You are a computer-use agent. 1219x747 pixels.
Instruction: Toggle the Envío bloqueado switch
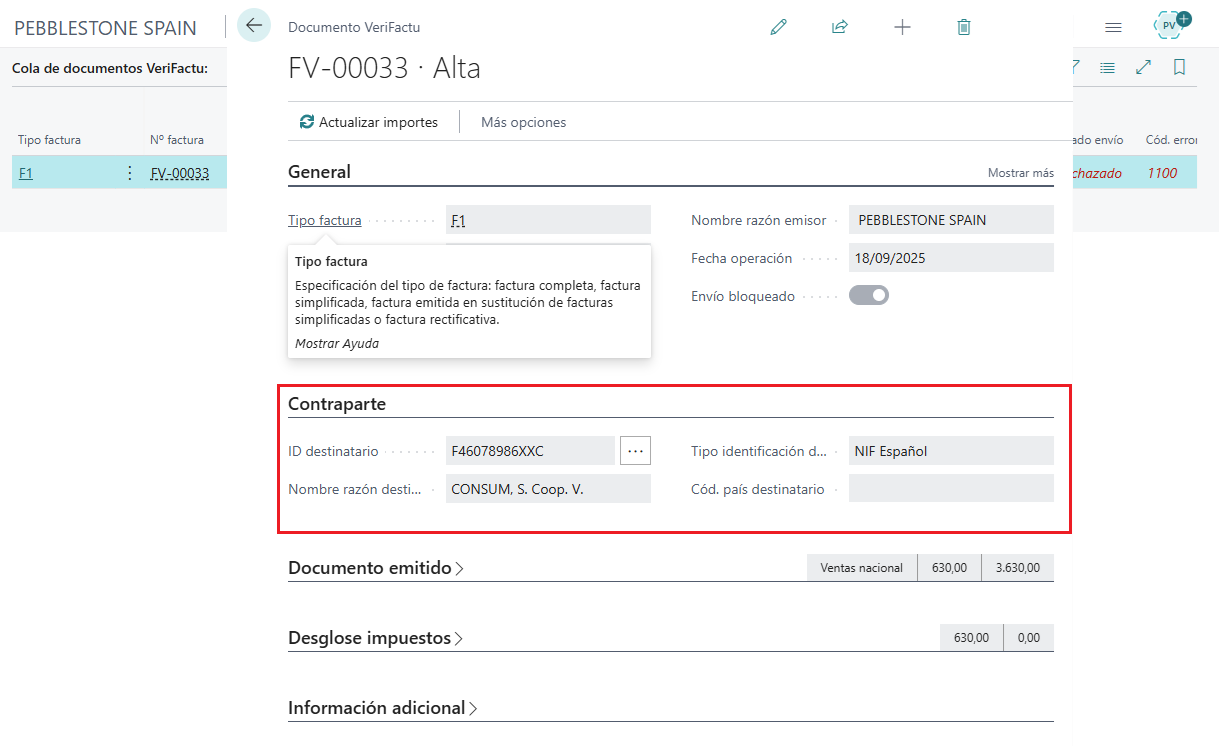(x=869, y=296)
